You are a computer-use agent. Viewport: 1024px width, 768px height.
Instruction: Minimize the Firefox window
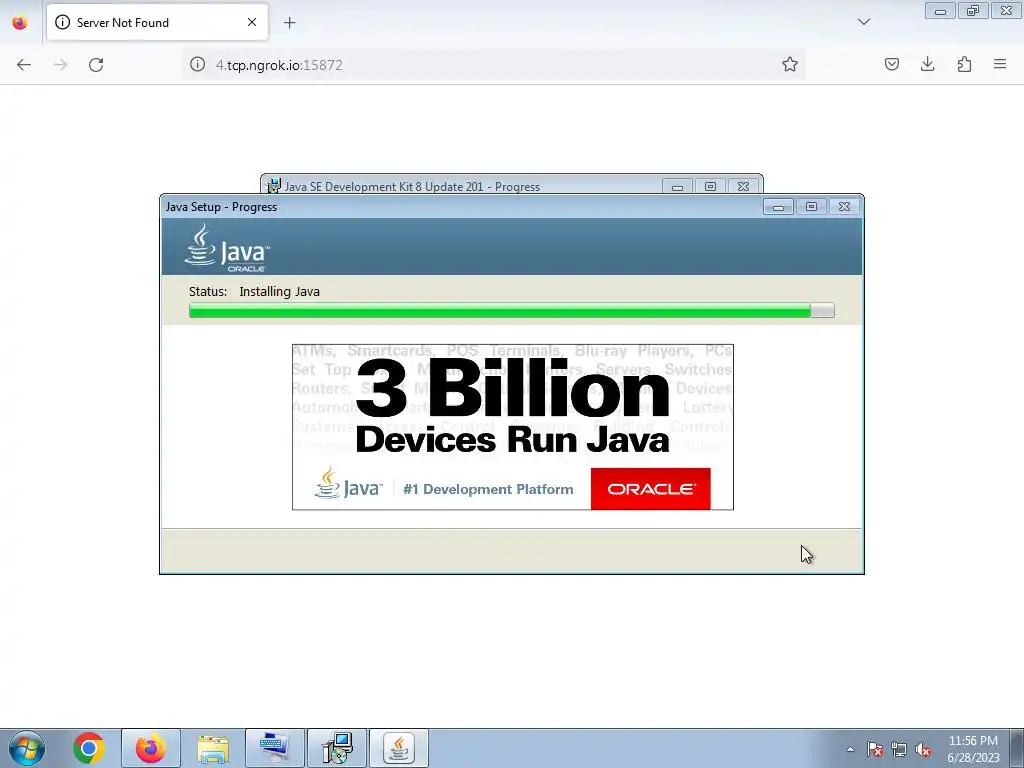(x=940, y=11)
